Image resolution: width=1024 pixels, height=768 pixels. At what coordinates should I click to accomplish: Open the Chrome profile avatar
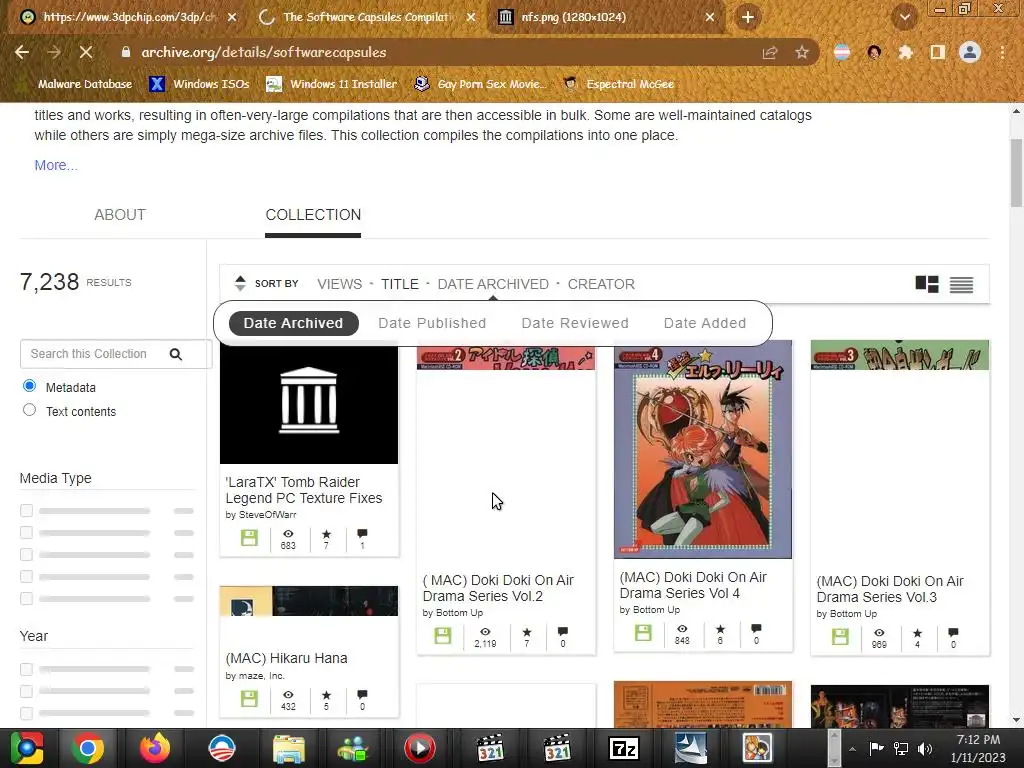(x=970, y=52)
